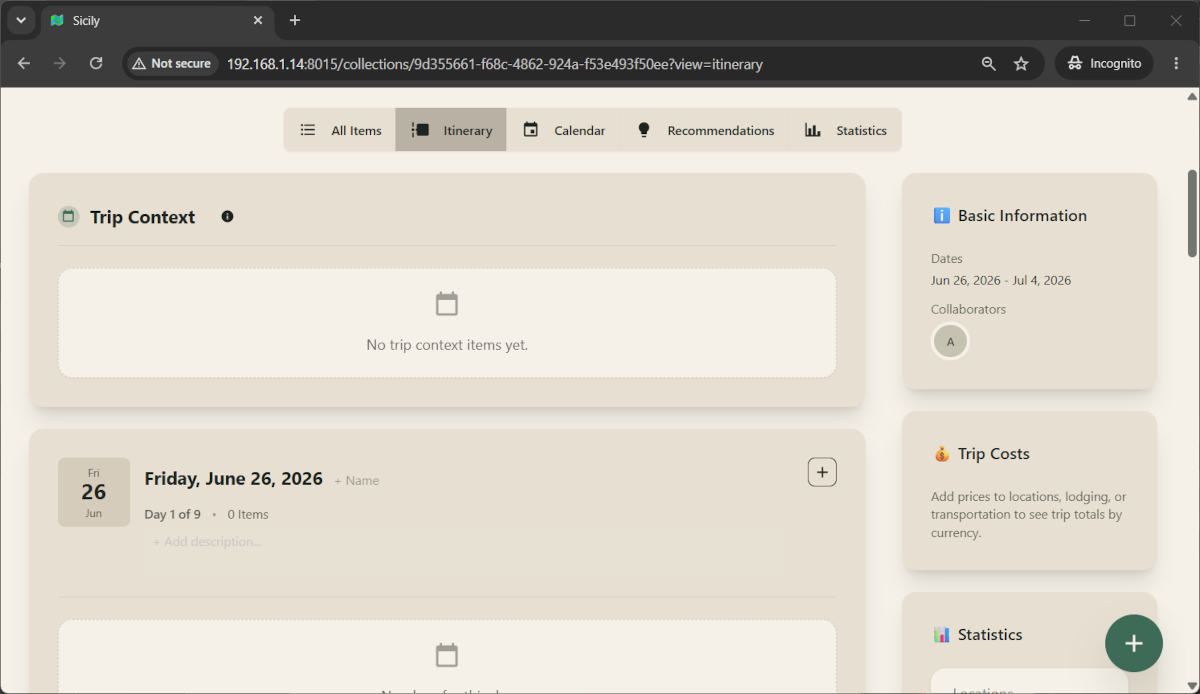This screenshot has height=694, width=1200.
Task: Click the Calendar tab's calendar icon
Action: tap(531, 130)
